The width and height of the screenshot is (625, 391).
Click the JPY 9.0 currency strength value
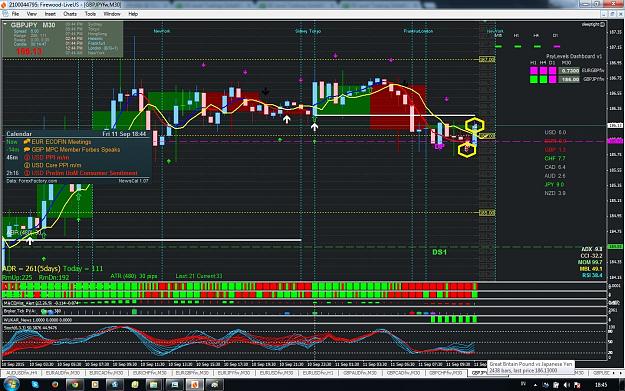click(x=554, y=185)
